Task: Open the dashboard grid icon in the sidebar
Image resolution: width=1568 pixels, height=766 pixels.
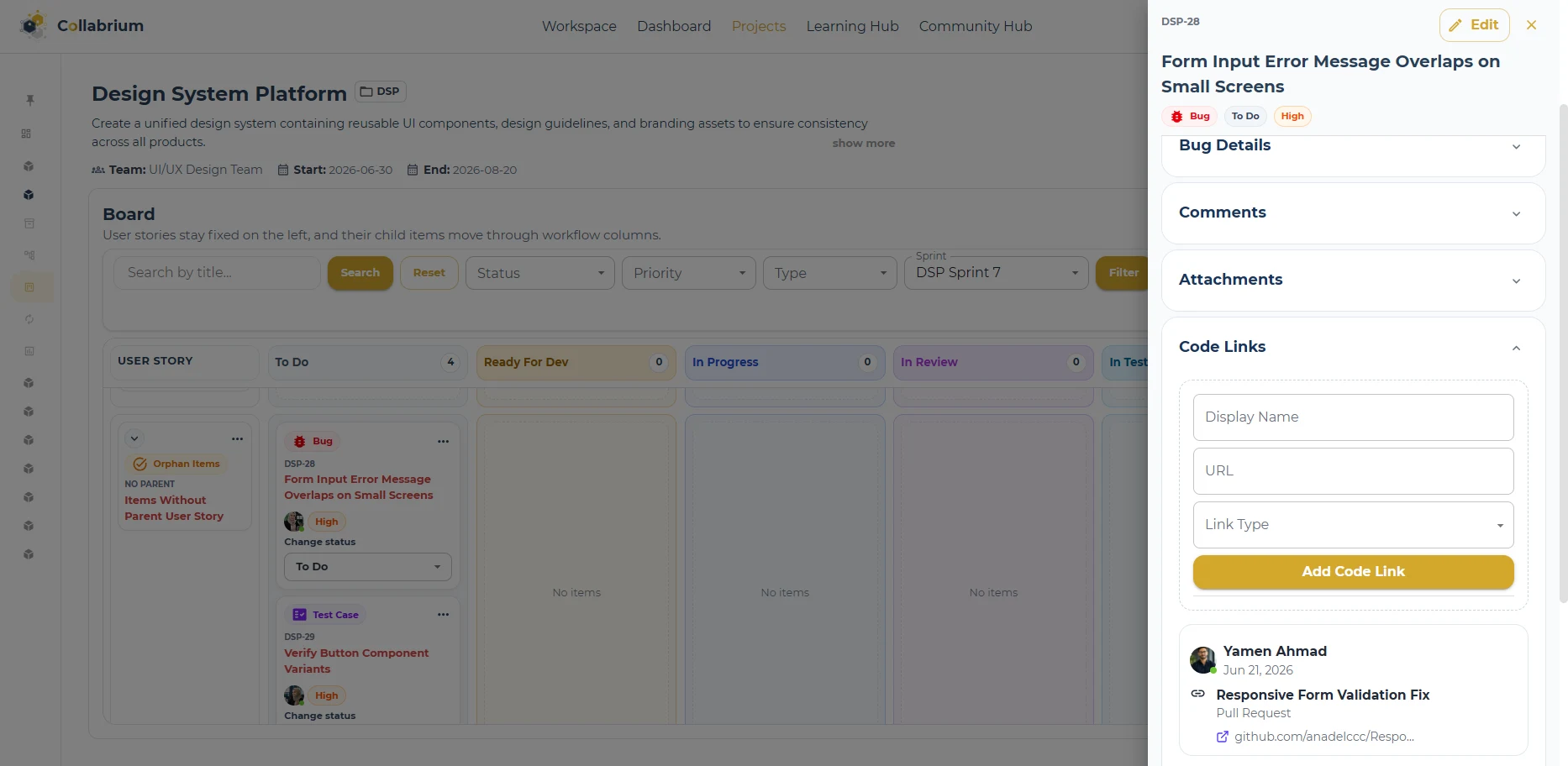Action: [x=27, y=134]
